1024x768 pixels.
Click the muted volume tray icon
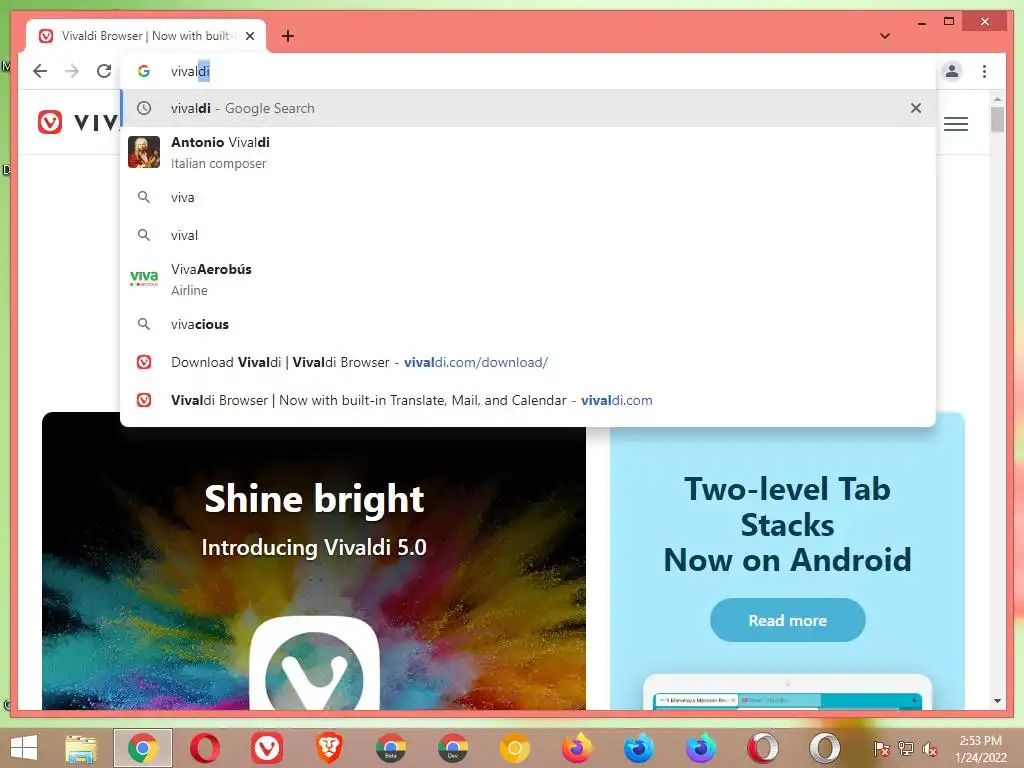(930, 749)
